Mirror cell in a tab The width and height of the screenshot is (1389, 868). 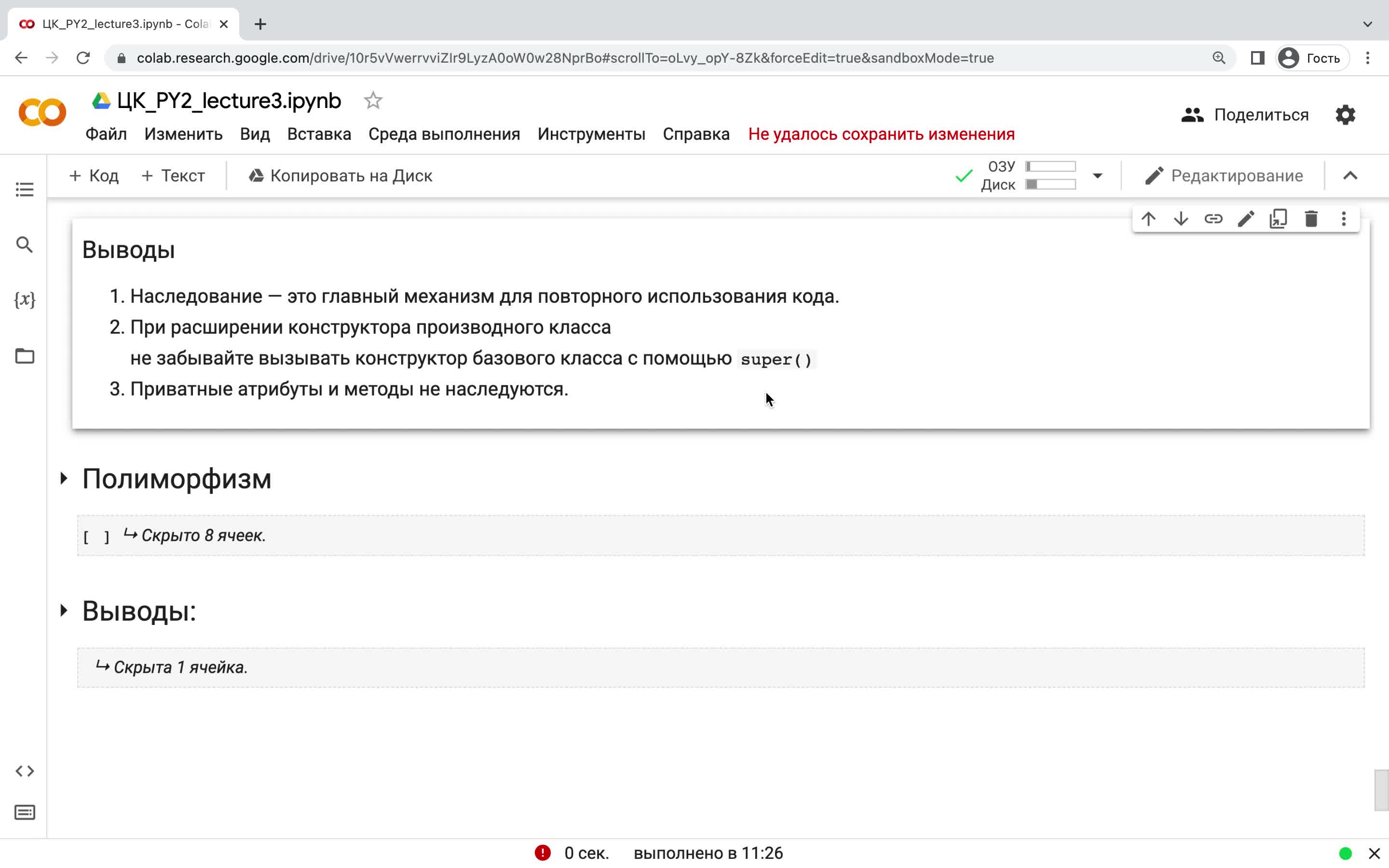coord(1278,219)
